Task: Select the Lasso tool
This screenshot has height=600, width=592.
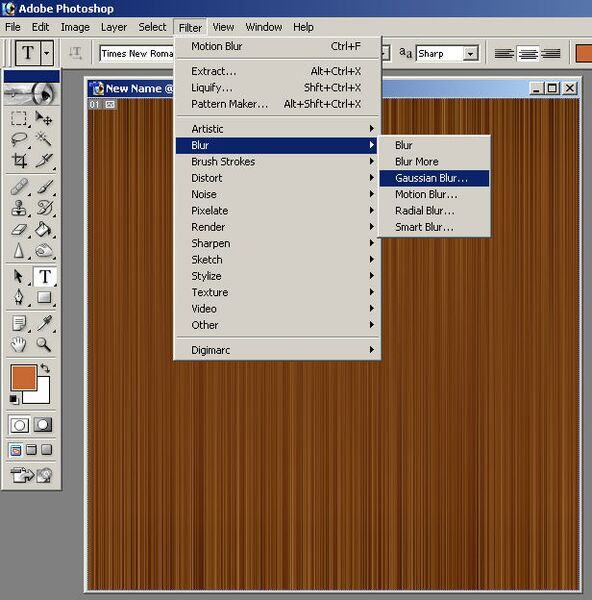Action: 18,139
